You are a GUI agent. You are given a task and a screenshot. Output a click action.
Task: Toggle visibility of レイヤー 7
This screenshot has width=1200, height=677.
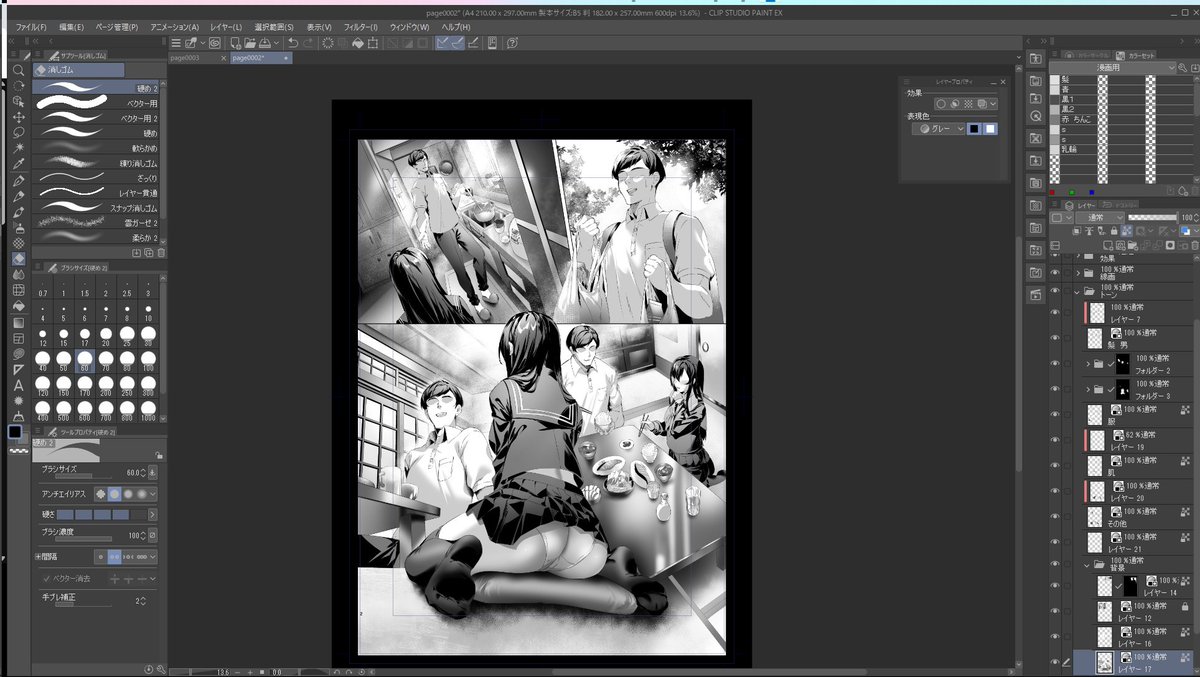(x=1054, y=313)
